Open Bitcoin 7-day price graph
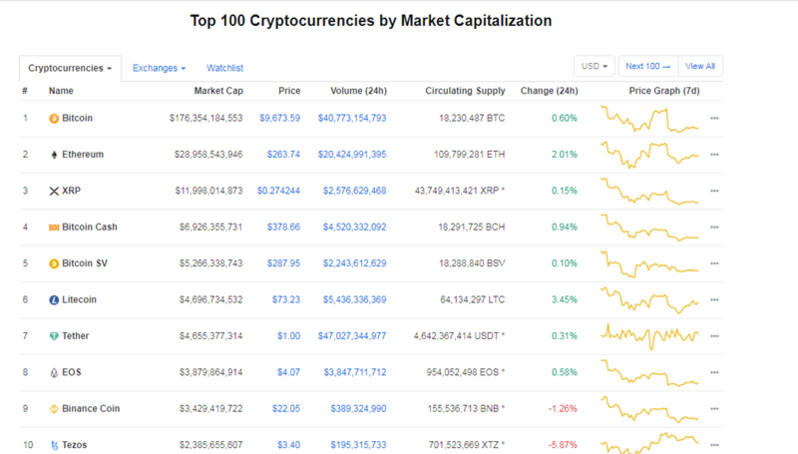The image size is (798, 454). click(x=650, y=118)
